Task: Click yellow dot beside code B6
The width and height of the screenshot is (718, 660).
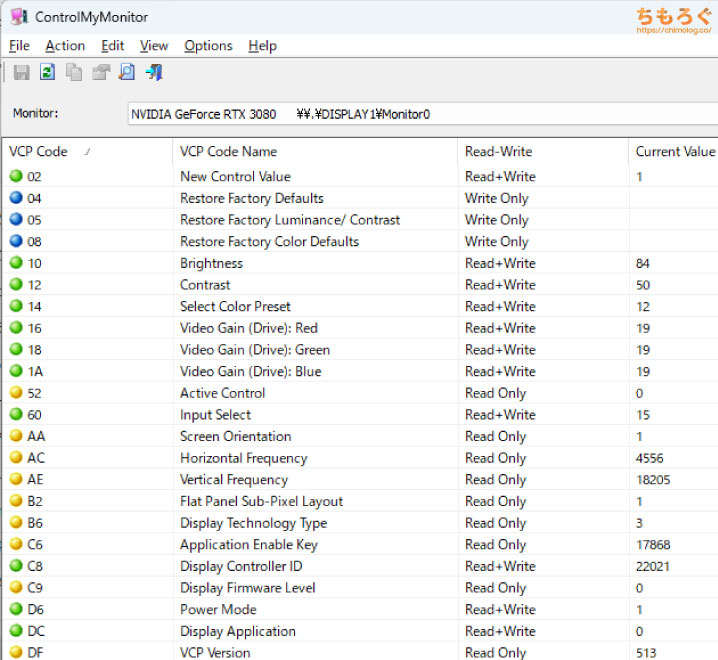Action: click(x=16, y=522)
